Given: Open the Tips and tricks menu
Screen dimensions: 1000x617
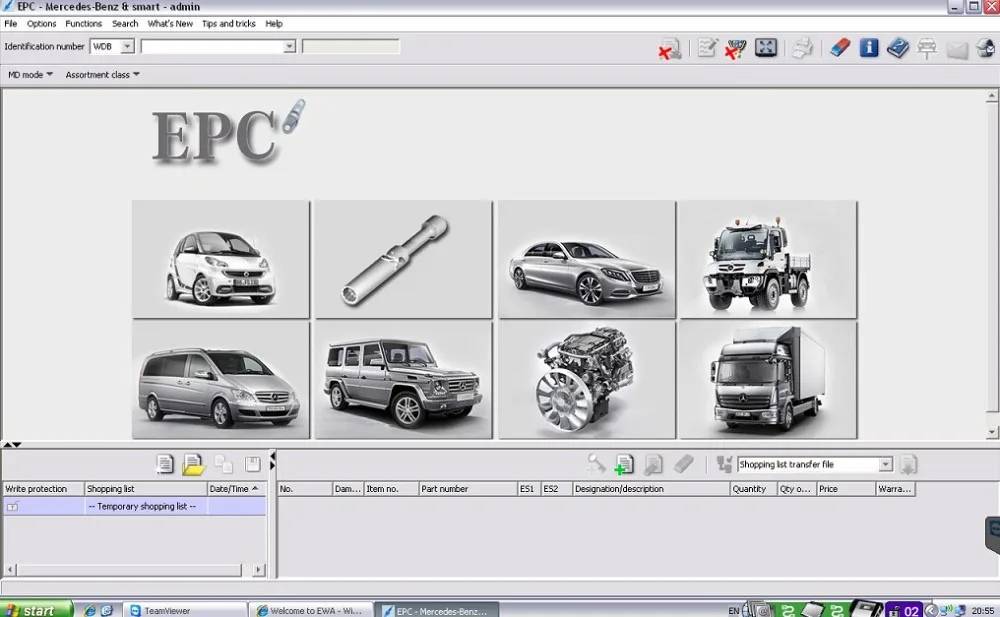Looking at the screenshot, I should (228, 23).
